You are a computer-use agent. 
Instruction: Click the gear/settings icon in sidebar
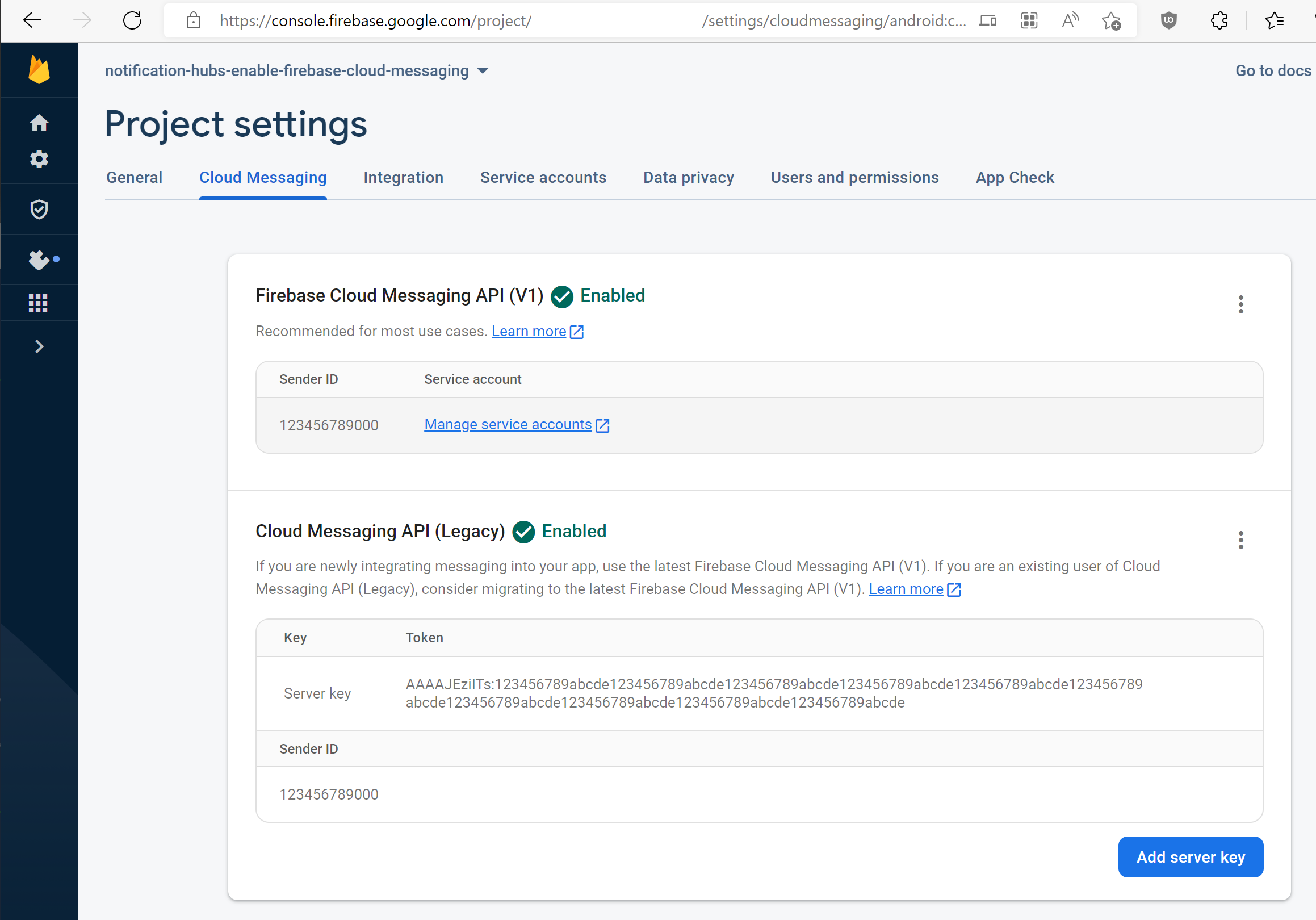[40, 159]
